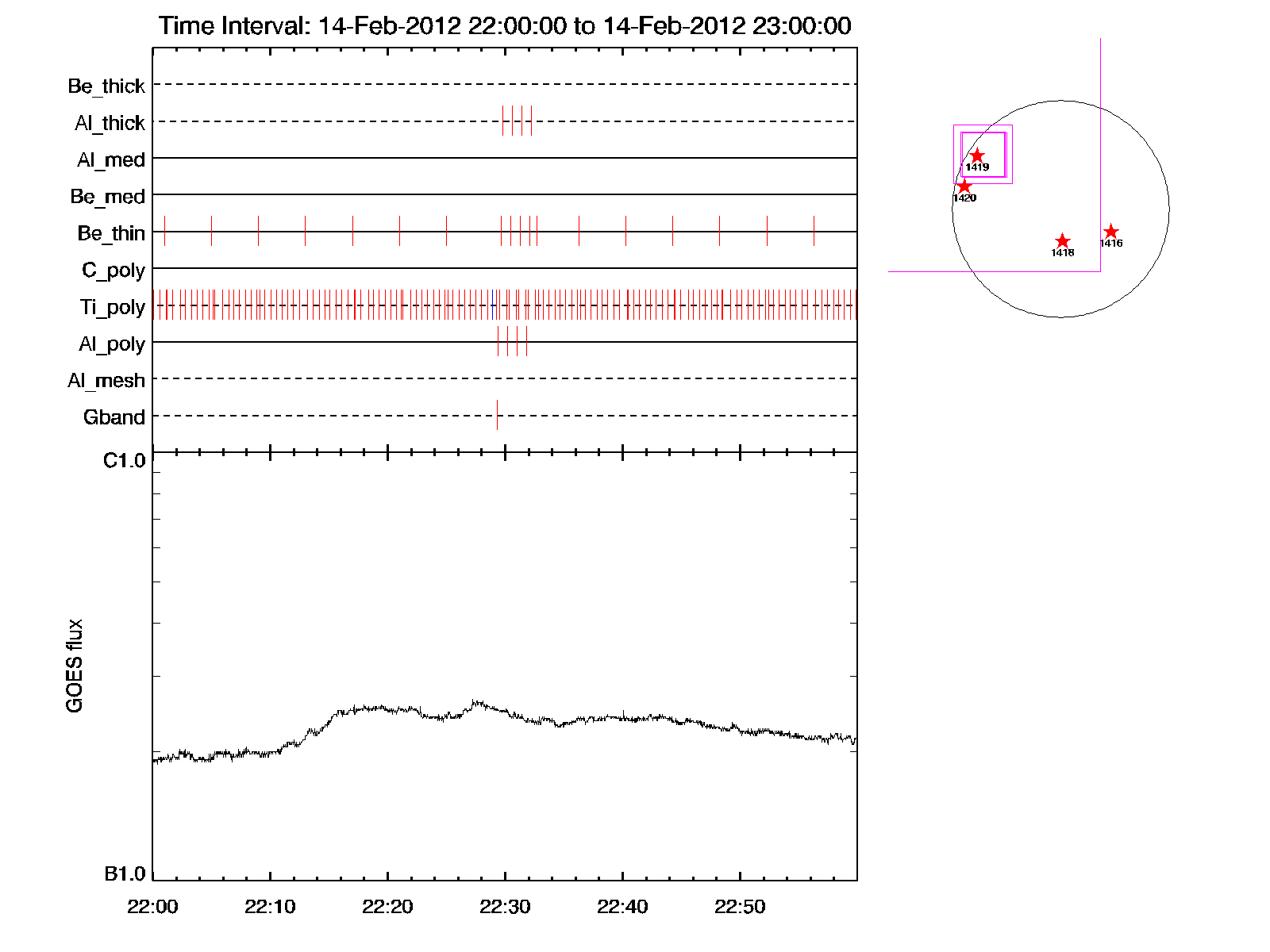Click the Al_thick marker cluster near 22:30
Viewport: 1270px width, 952px height.
(517, 121)
